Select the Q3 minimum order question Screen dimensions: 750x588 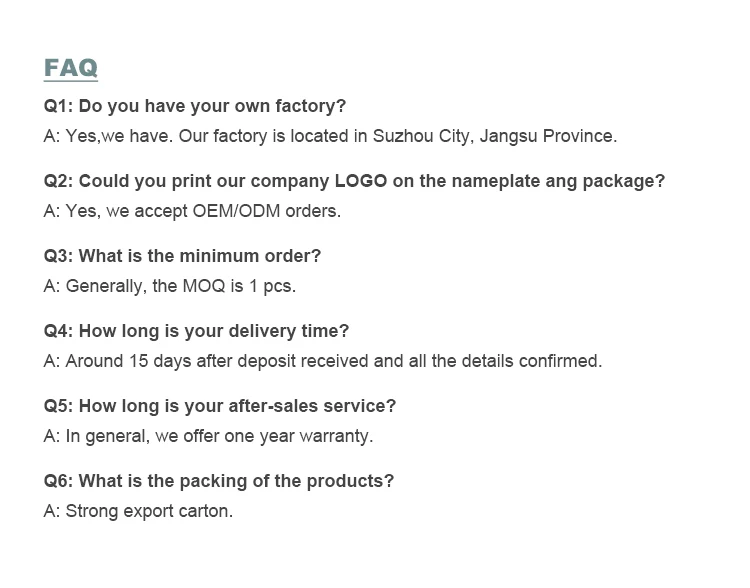tap(182, 256)
